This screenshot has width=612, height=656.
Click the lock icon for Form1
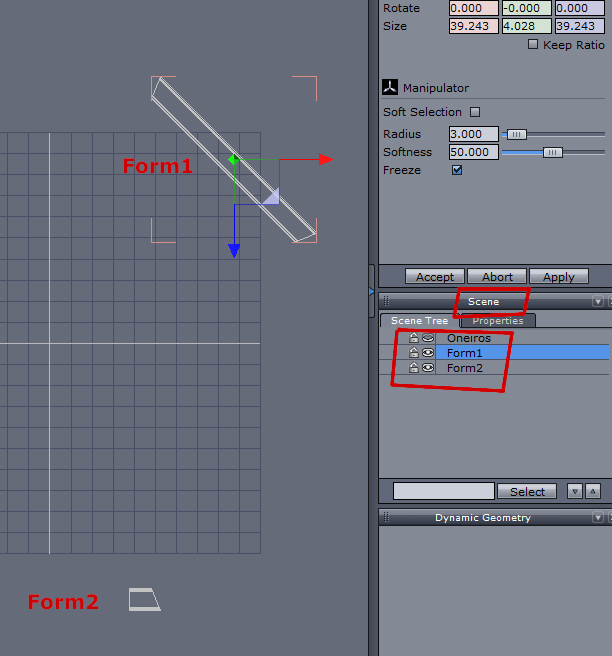click(x=414, y=353)
